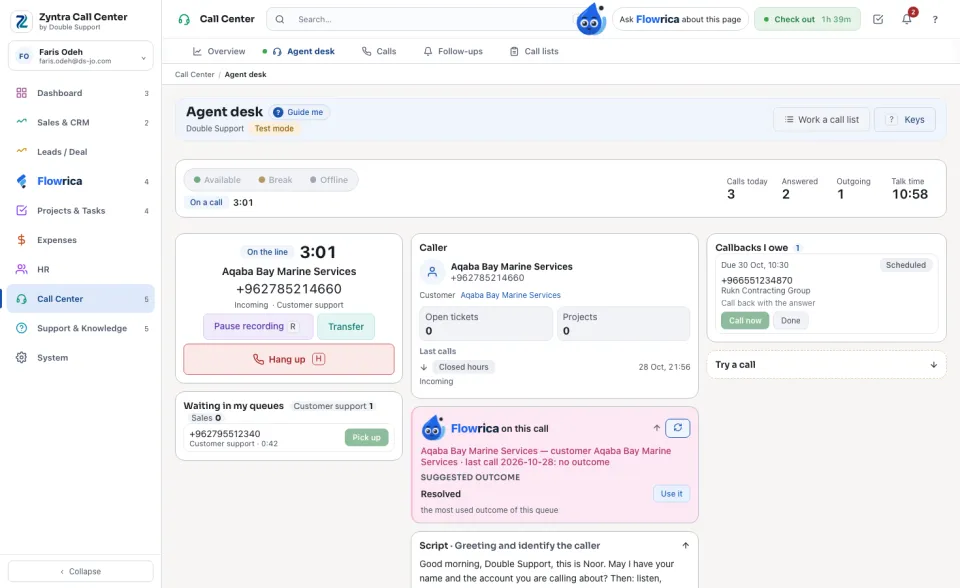Screen dimensions: 960x588
Task: Open the notifications bell
Action: (x=907, y=19)
